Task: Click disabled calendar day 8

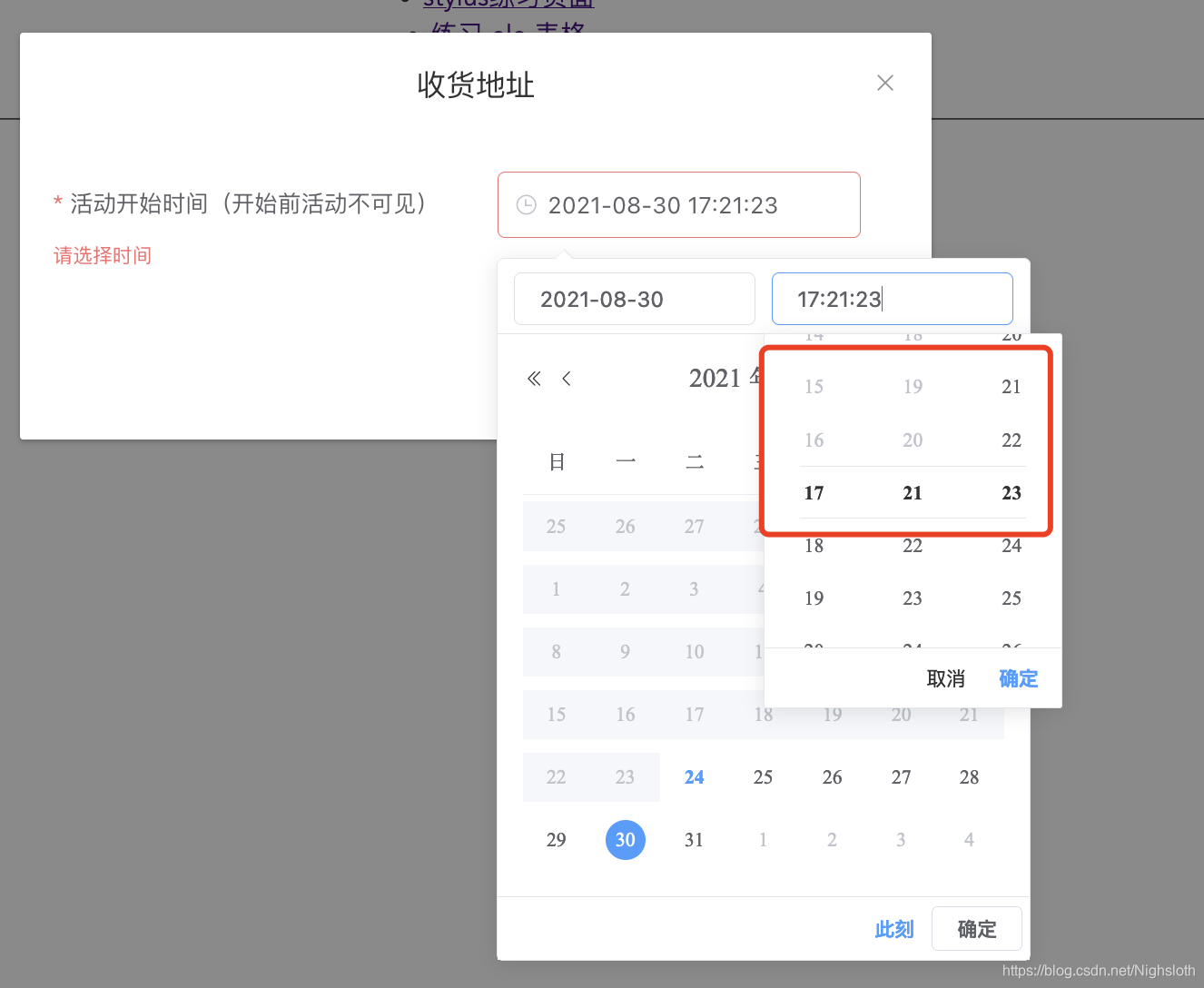Action: coord(557,652)
